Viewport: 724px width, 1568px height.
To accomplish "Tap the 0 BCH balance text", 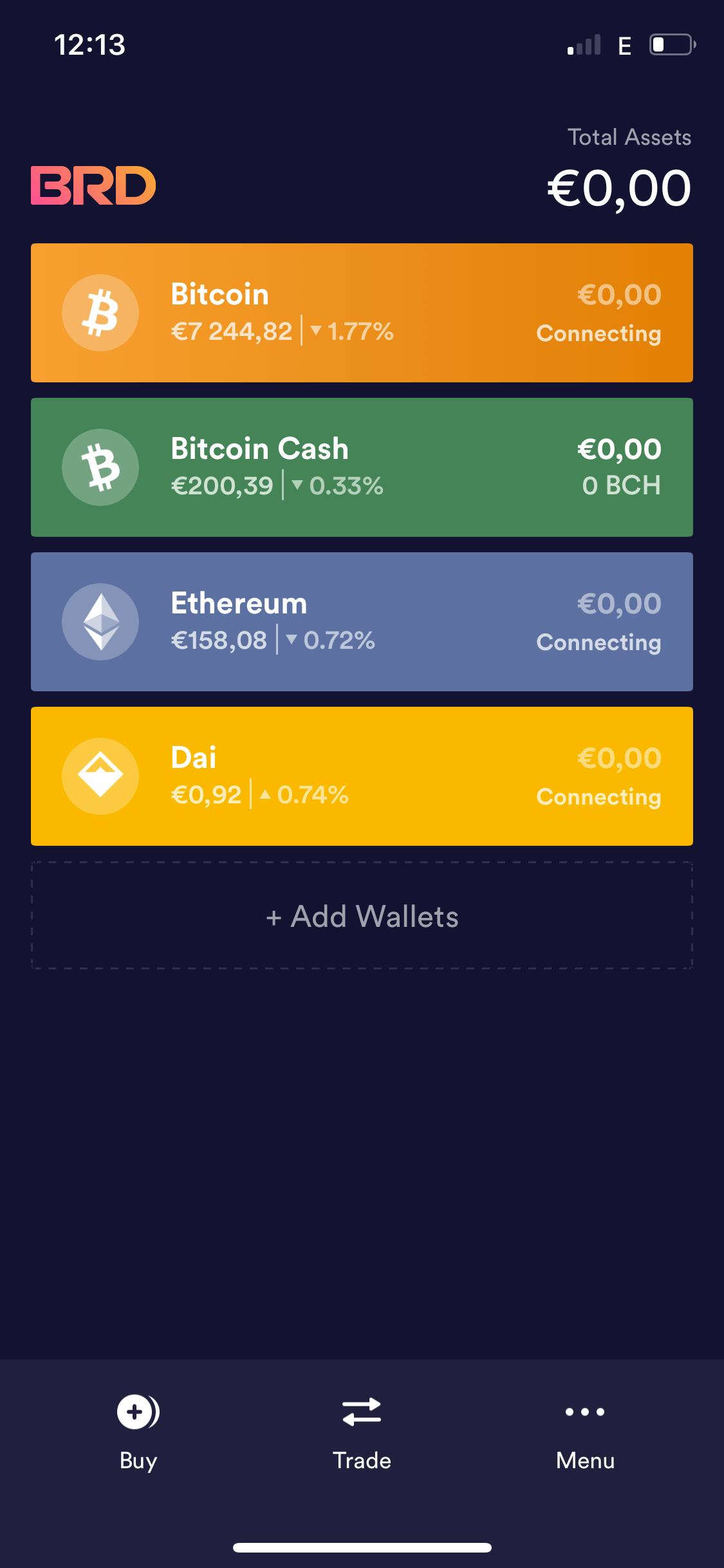I will 621,486.
